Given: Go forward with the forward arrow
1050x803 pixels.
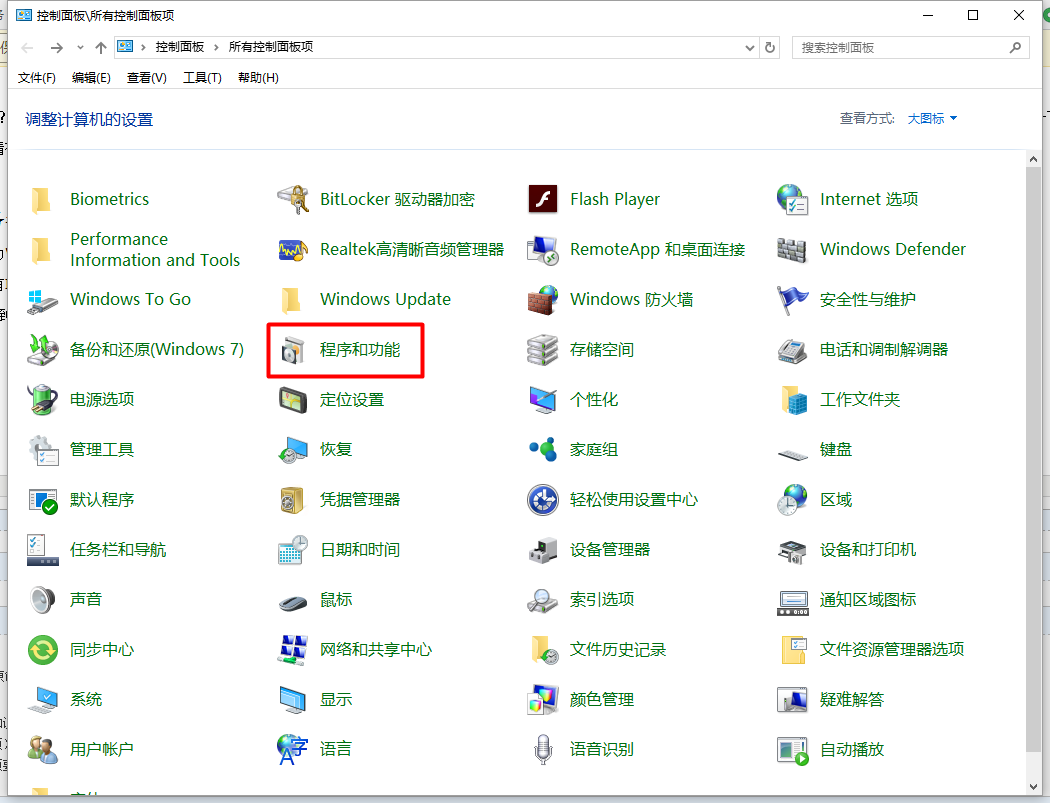Looking at the screenshot, I should point(57,48).
